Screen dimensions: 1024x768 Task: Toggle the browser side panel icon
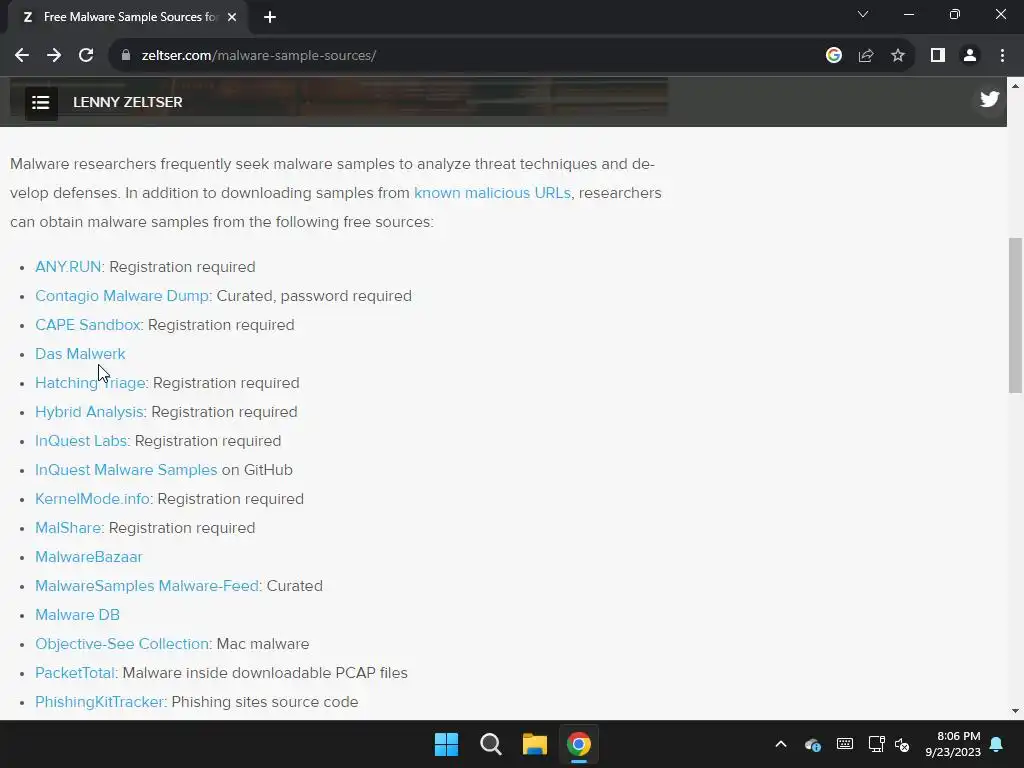click(x=938, y=56)
